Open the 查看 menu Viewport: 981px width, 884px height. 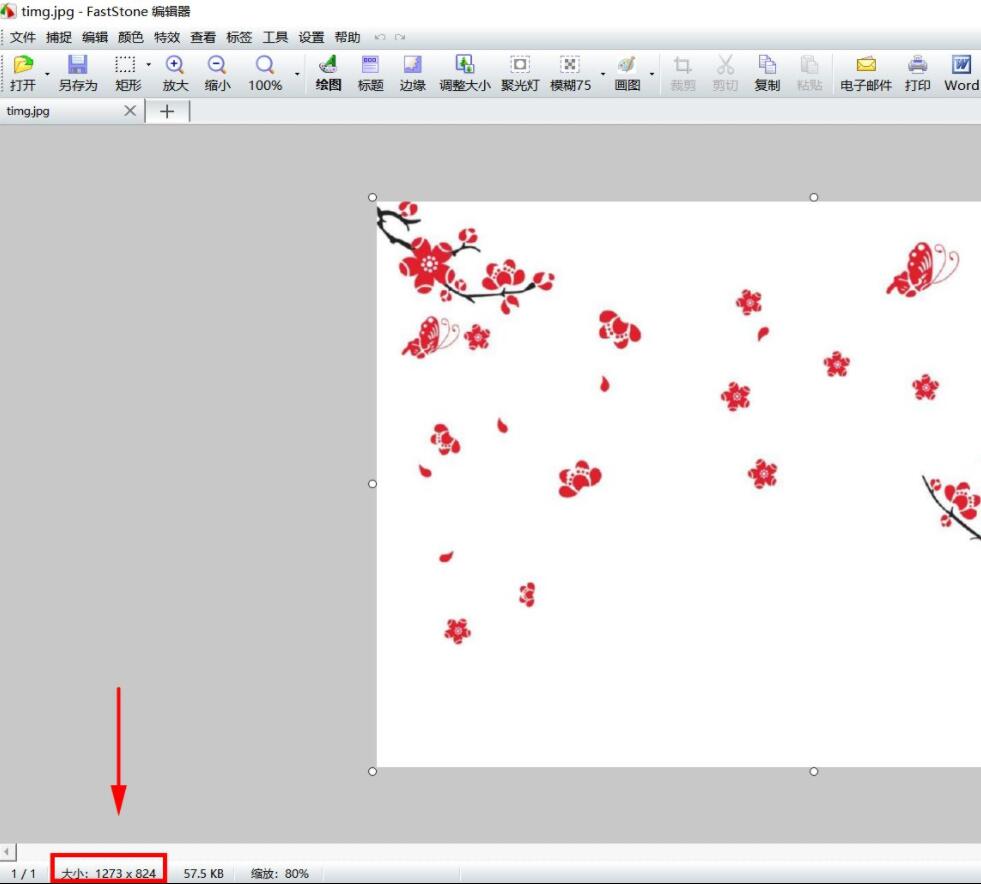point(203,38)
